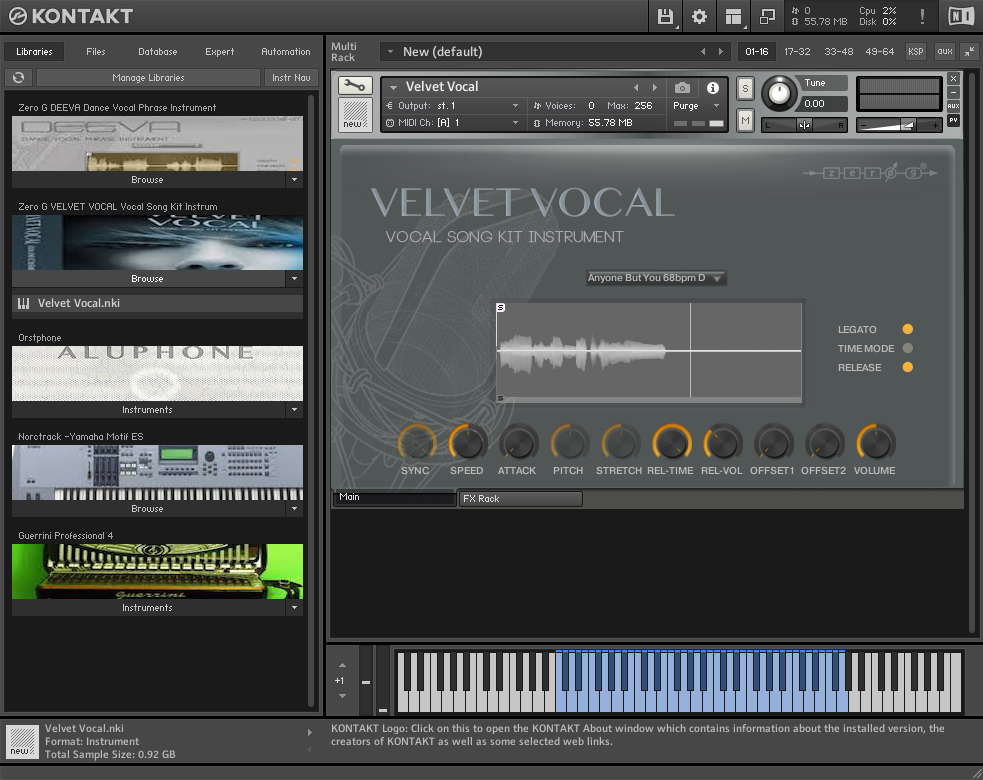The image size is (983, 780).
Task: Switch to the Automation tab
Action: pyautogui.click(x=286, y=51)
